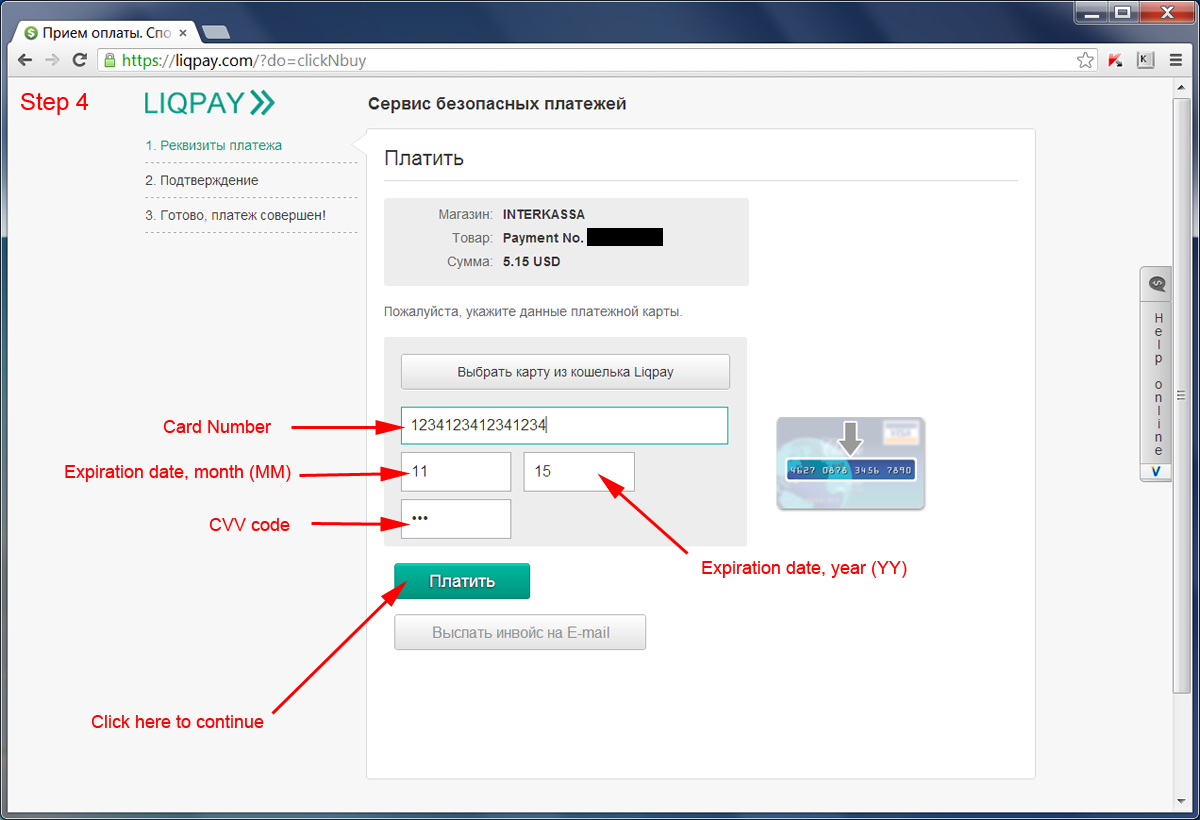The width and height of the screenshot is (1200, 820).
Task: Click the expiration month field
Action: pyautogui.click(x=456, y=471)
